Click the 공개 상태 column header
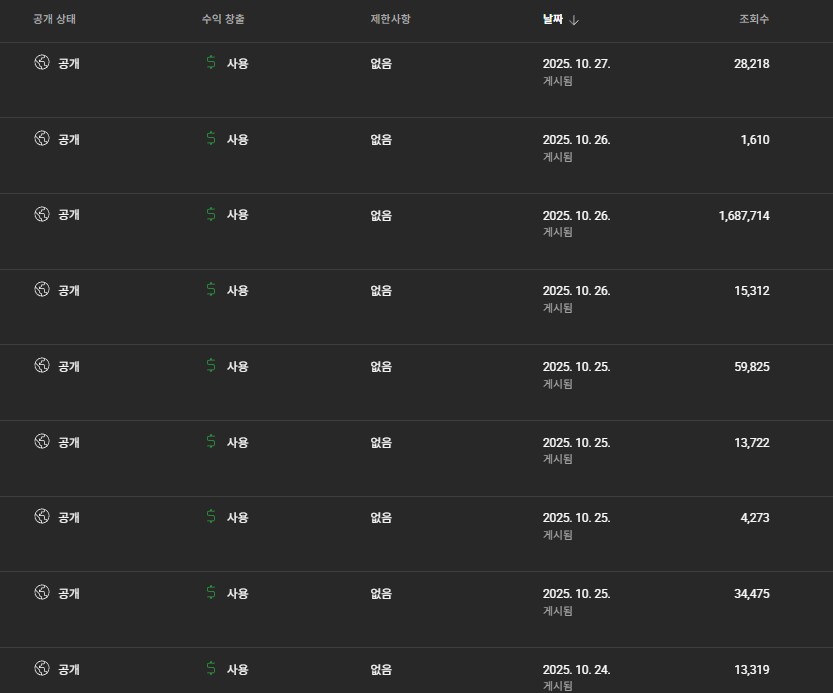The image size is (833, 693). coord(54,19)
